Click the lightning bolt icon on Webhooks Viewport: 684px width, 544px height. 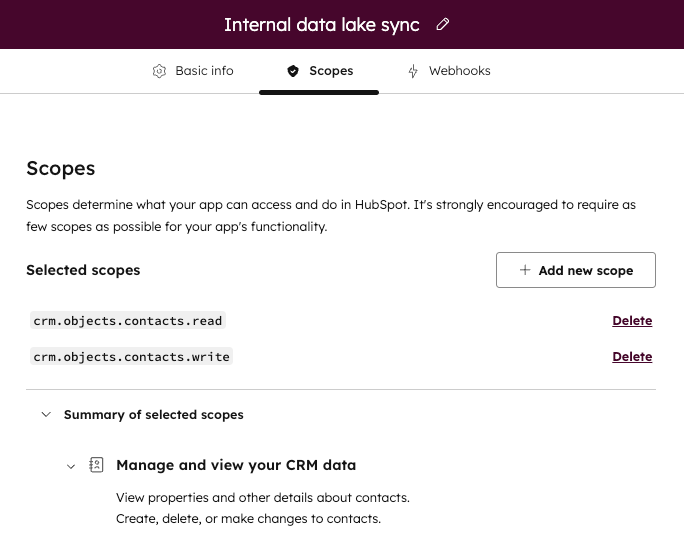point(413,71)
